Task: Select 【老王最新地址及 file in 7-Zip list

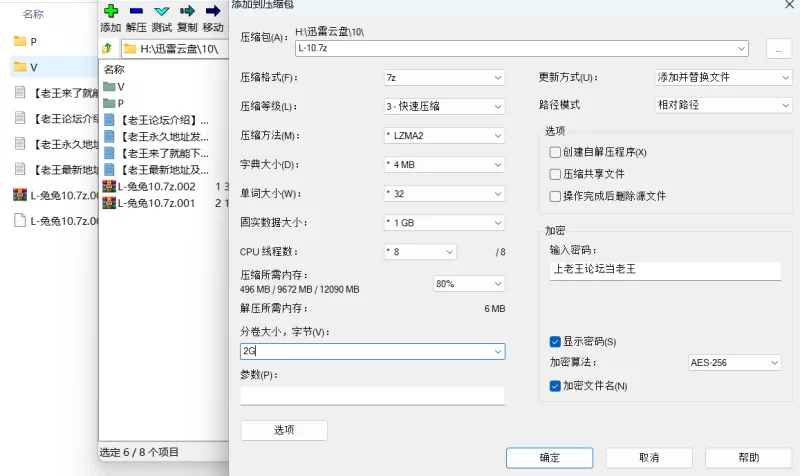Action: coord(157,170)
